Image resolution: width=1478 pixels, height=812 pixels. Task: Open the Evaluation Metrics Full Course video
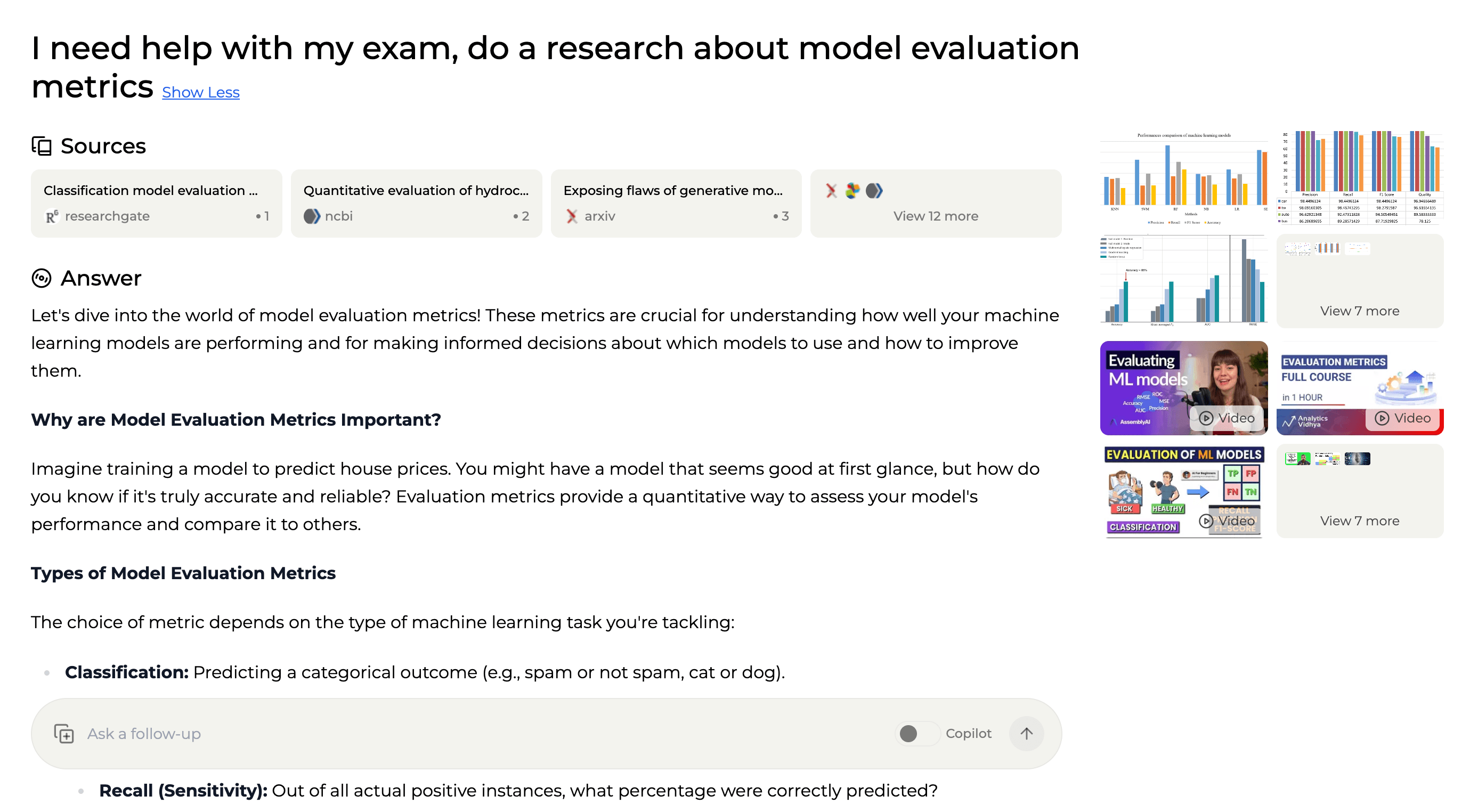click(x=1360, y=388)
